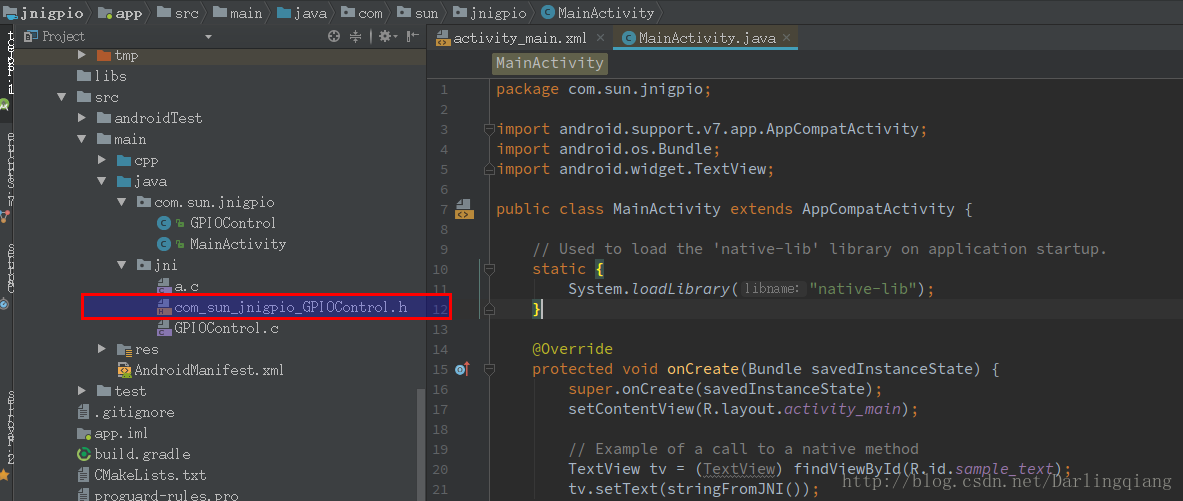1183x501 pixels.
Task: Click the MainActivity editor breadcrumb label
Action: coord(549,63)
